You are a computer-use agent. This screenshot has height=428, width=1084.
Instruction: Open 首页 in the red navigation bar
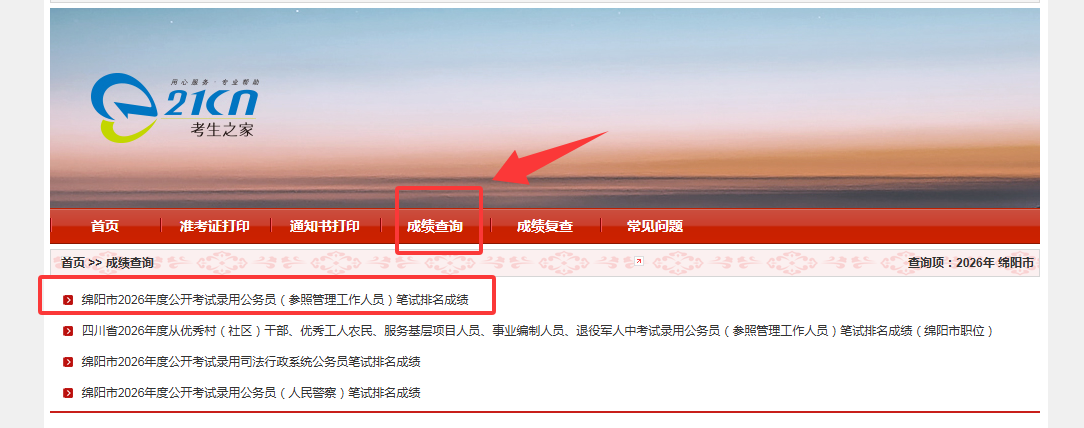click(105, 226)
